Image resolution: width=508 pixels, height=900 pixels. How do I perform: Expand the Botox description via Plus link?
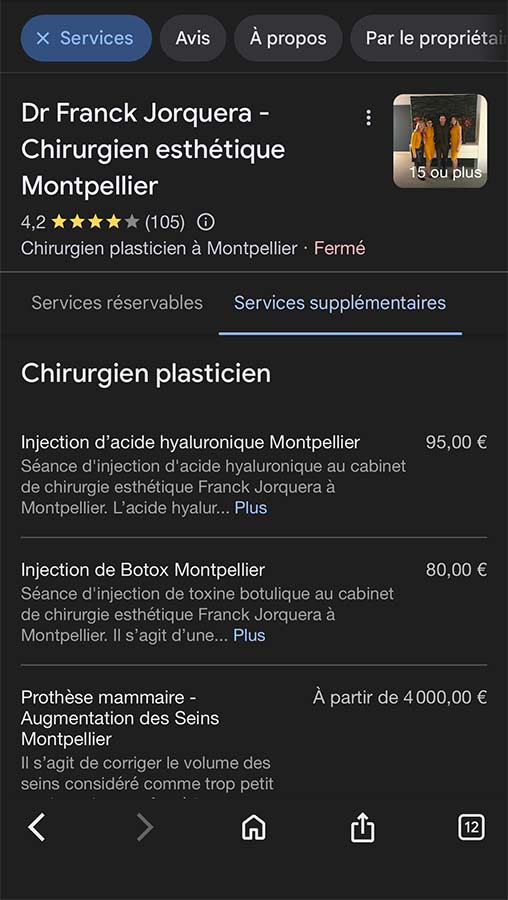pos(249,635)
